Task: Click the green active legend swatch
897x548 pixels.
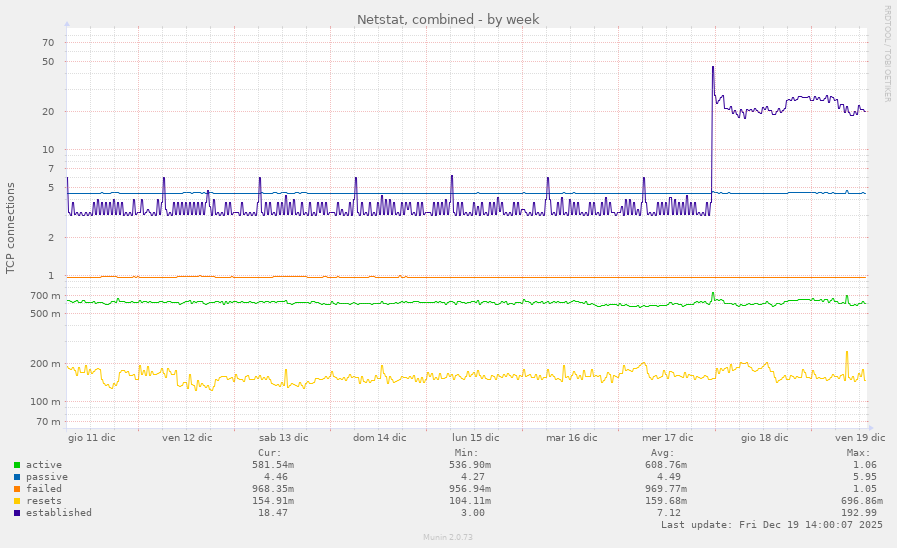Action: [17, 465]
